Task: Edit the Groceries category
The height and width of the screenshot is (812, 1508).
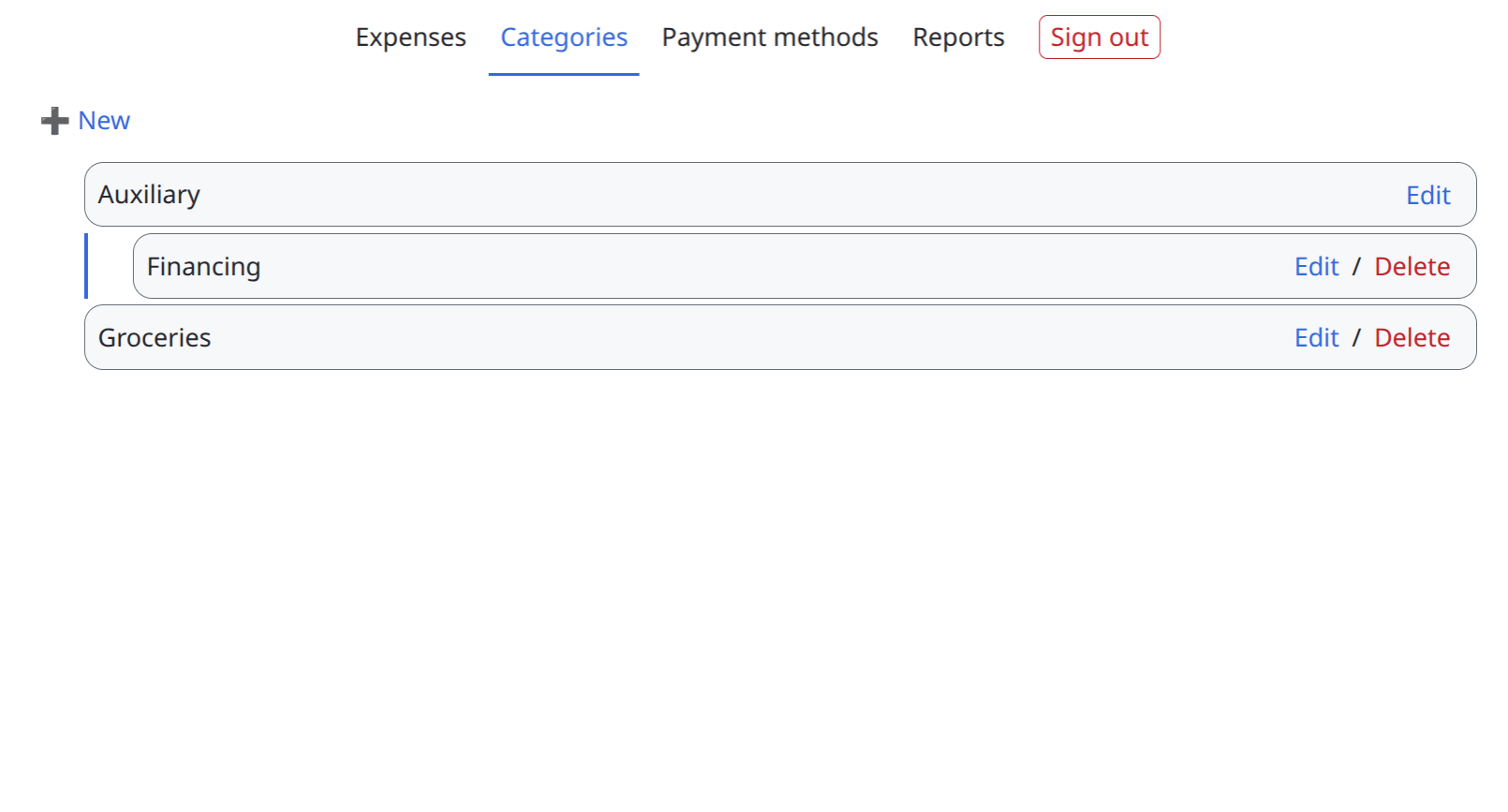Action: [x=1317, y=338]
